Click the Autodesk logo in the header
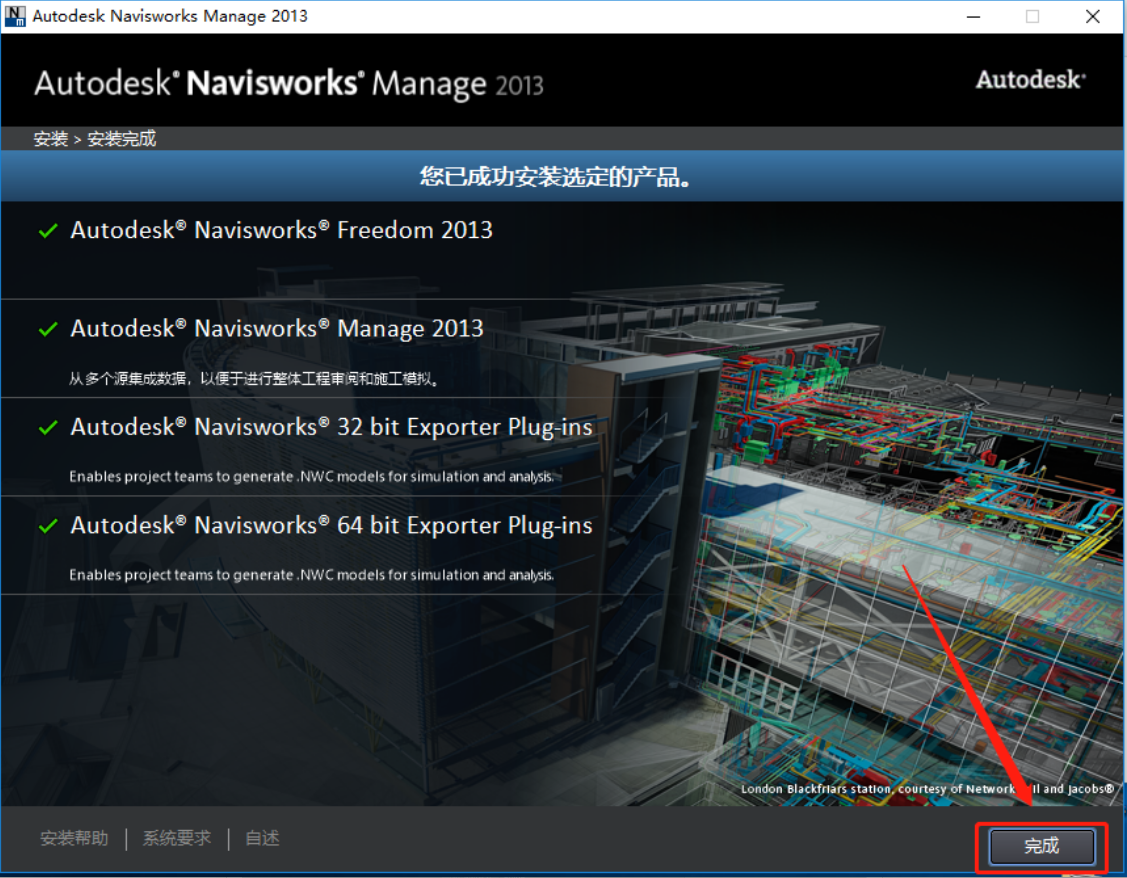1127x878 pixels. 1030,81
